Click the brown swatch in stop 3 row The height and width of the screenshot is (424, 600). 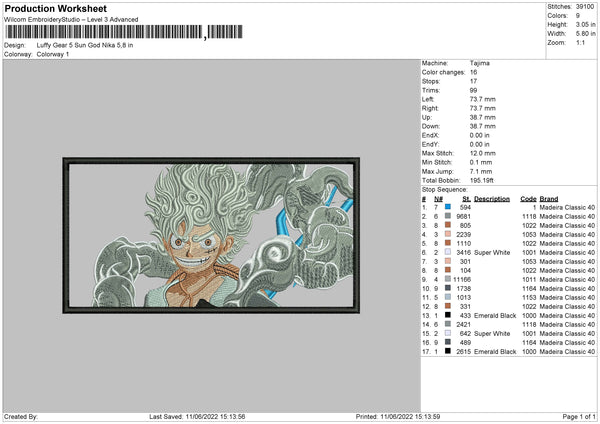click(x=448, y=225)
